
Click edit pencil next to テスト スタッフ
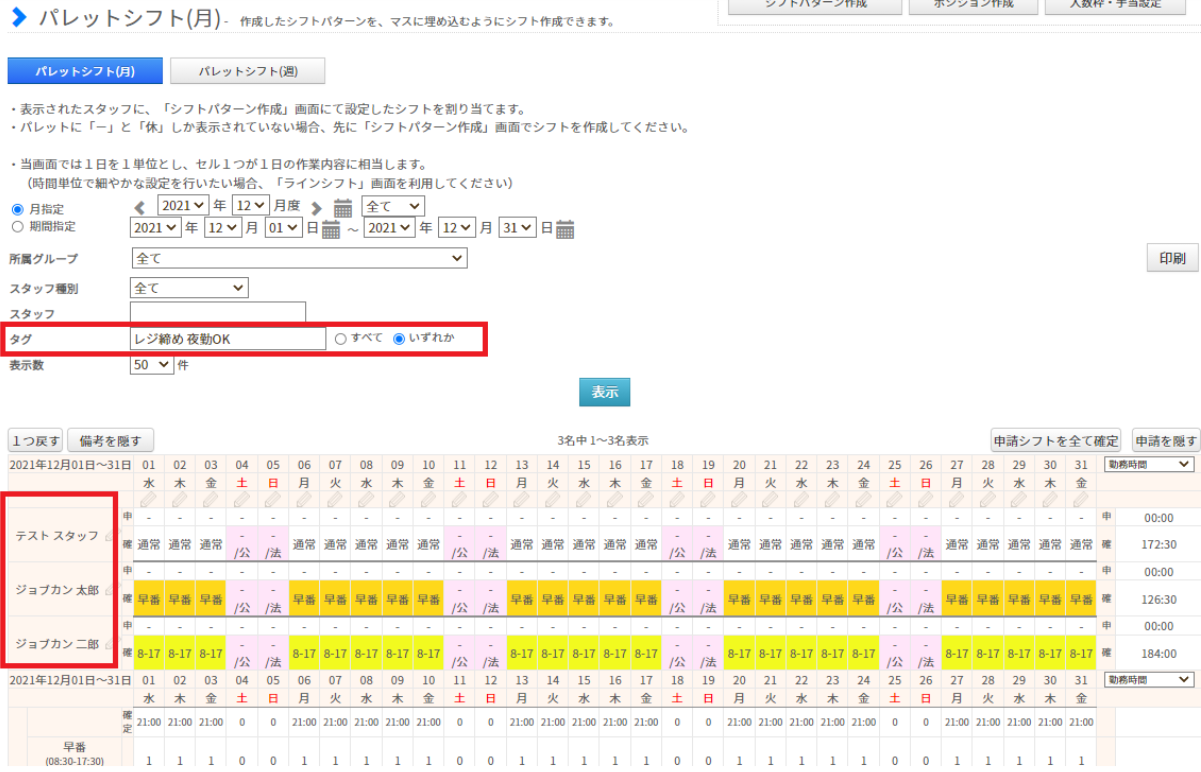[x=109, y=537]
